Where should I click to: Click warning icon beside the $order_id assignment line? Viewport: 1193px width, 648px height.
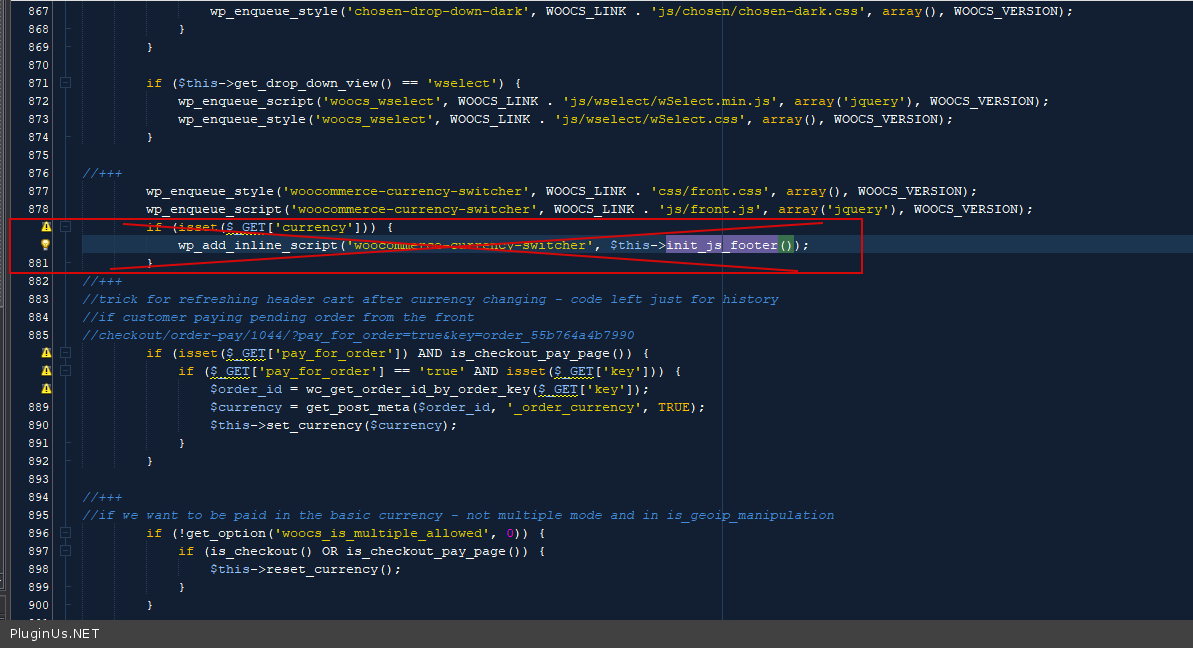click(46, 389)
